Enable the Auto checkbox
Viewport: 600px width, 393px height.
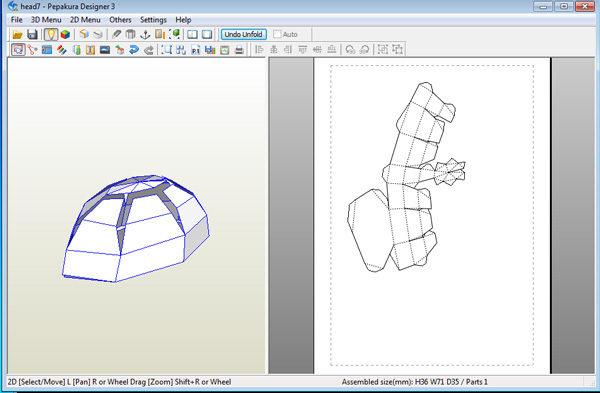(277, 34)
